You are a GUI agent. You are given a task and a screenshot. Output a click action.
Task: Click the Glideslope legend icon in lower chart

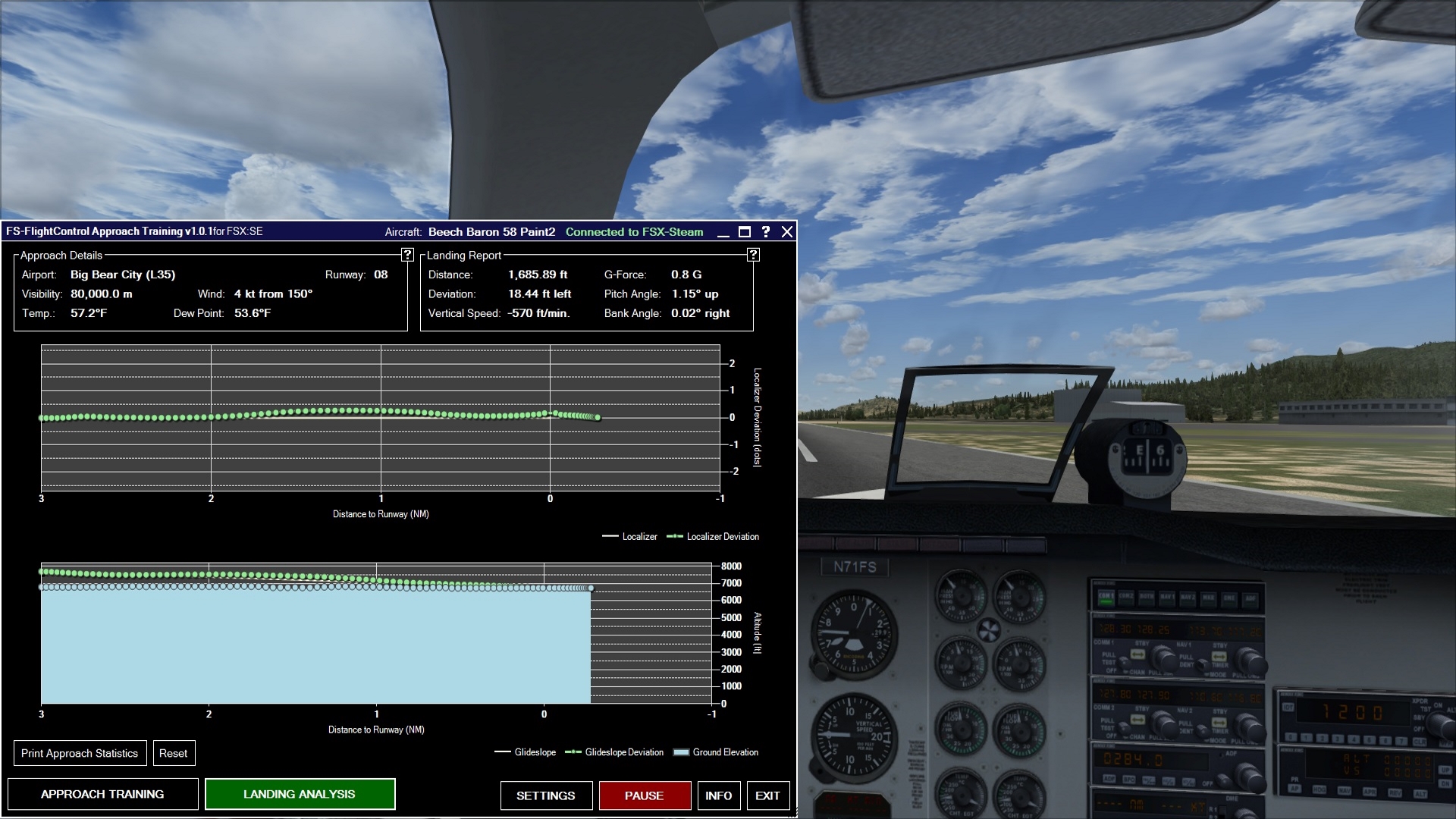(x=503, y=752)
